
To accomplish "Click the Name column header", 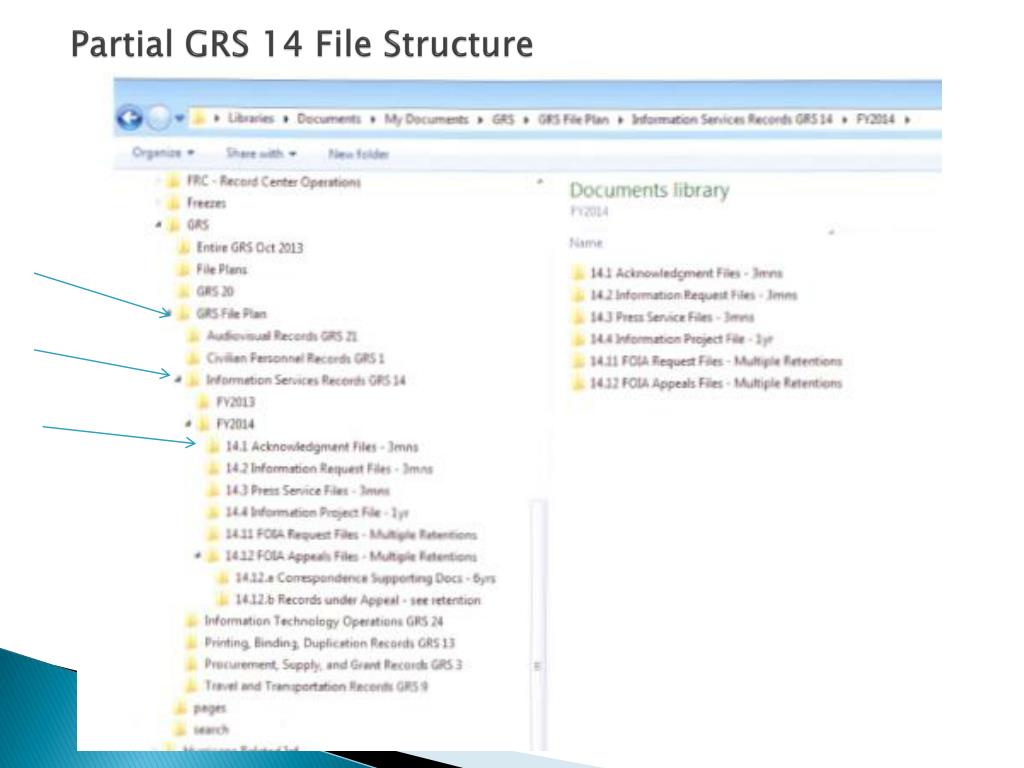I will pos(586,243).
